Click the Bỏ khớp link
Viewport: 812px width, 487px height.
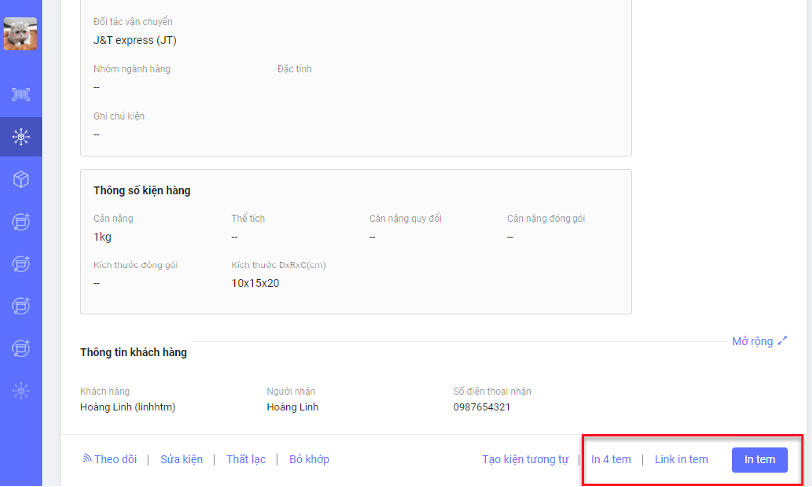click(x=309, y=459)
